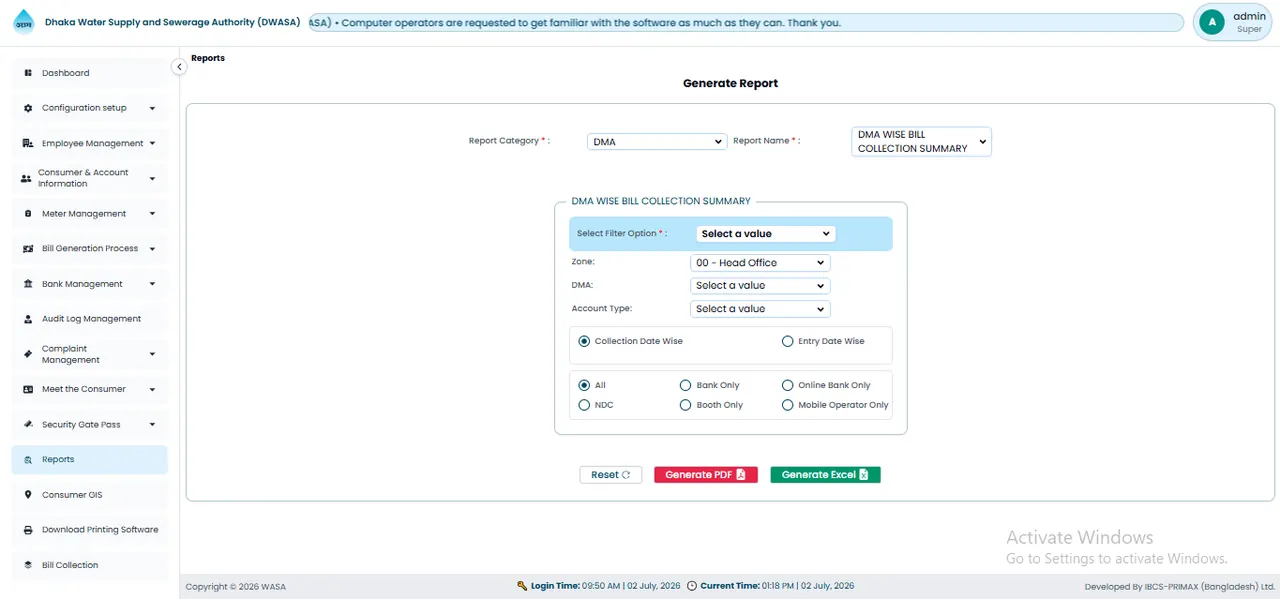The width and height of the screenshot is (1280, 599).
Task: Expand Bill Generation Process submenu arrow
Action: point(152,249)
